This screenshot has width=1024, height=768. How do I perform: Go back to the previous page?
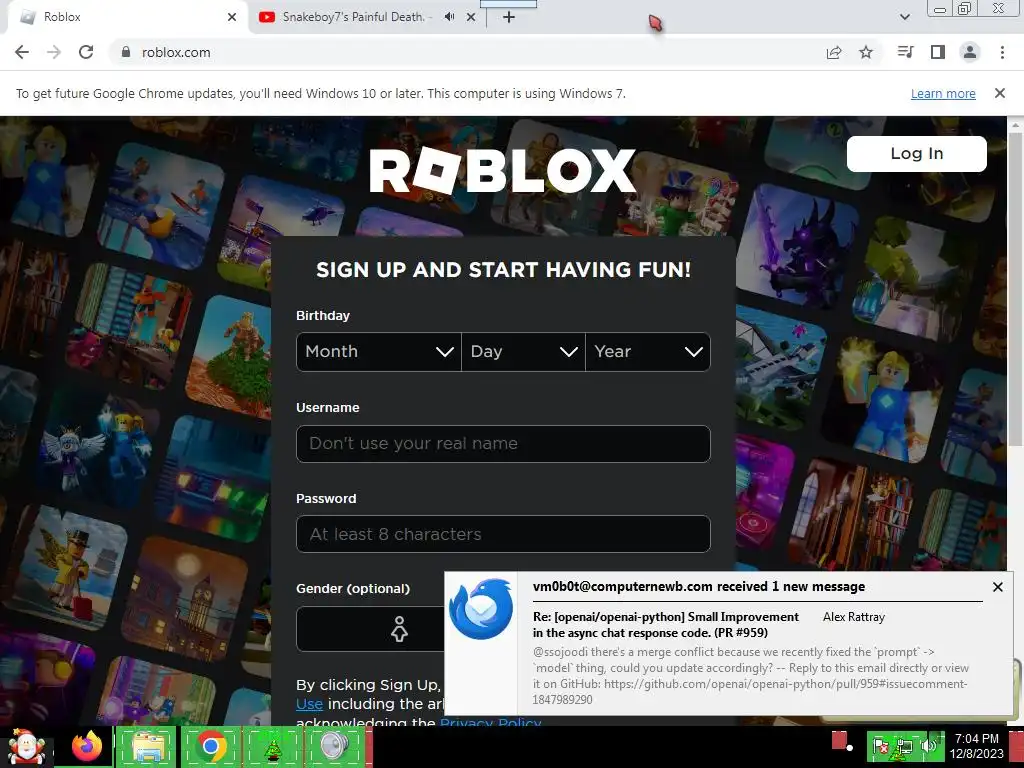click(x=22, y=52)
